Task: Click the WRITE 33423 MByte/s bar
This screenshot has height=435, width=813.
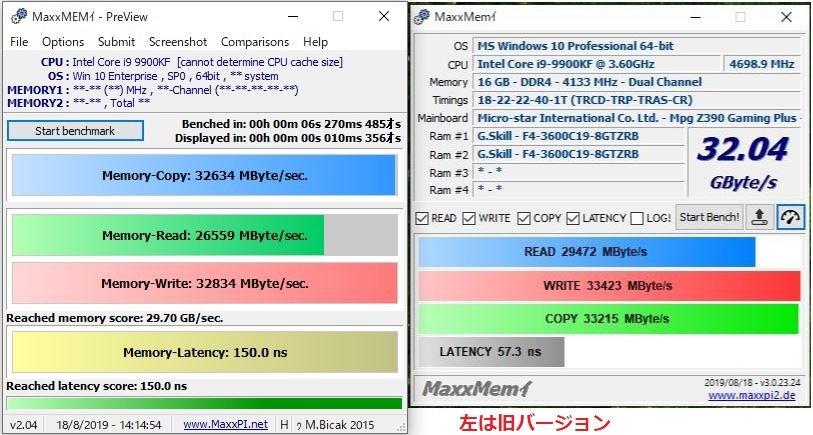Action: (609, 286)
